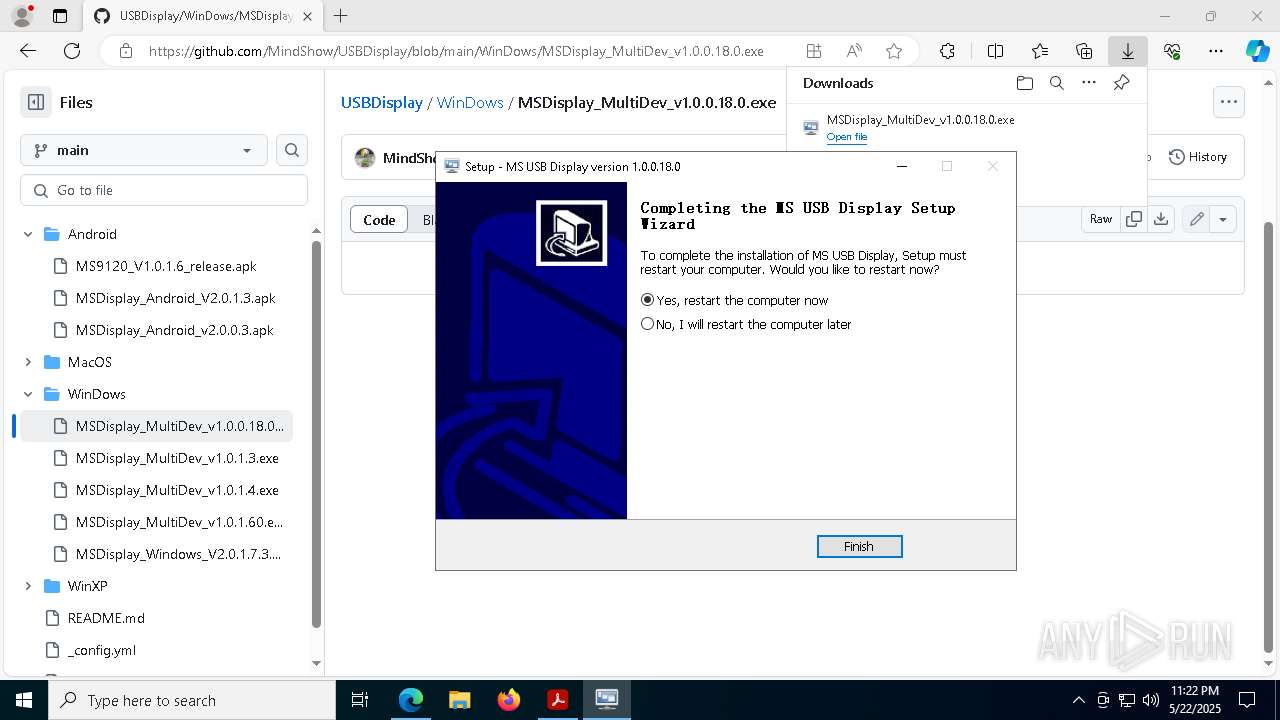Click the 'Go to file' search field

(164, 190)
